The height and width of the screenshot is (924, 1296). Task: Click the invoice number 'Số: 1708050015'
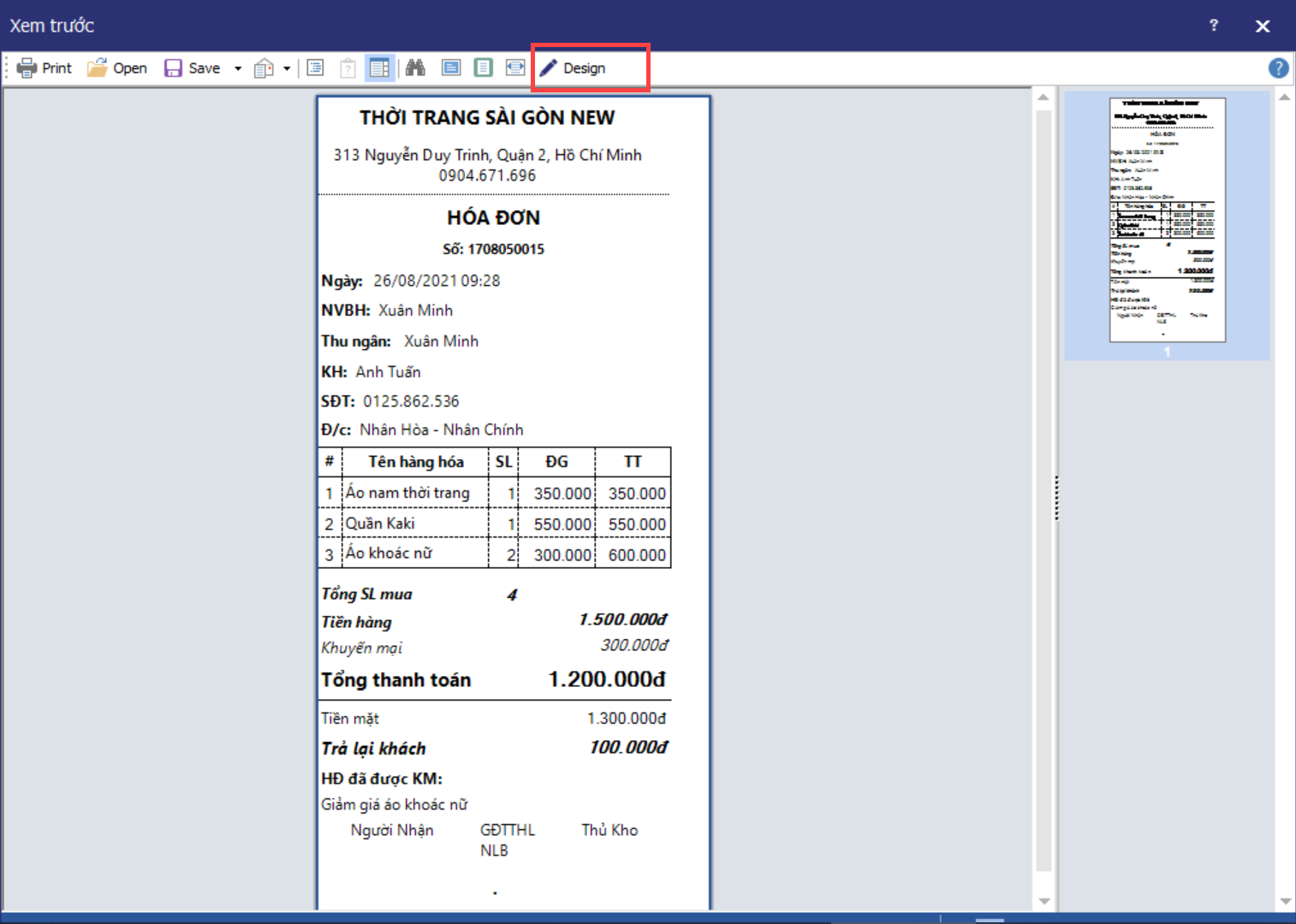point(493,249)
